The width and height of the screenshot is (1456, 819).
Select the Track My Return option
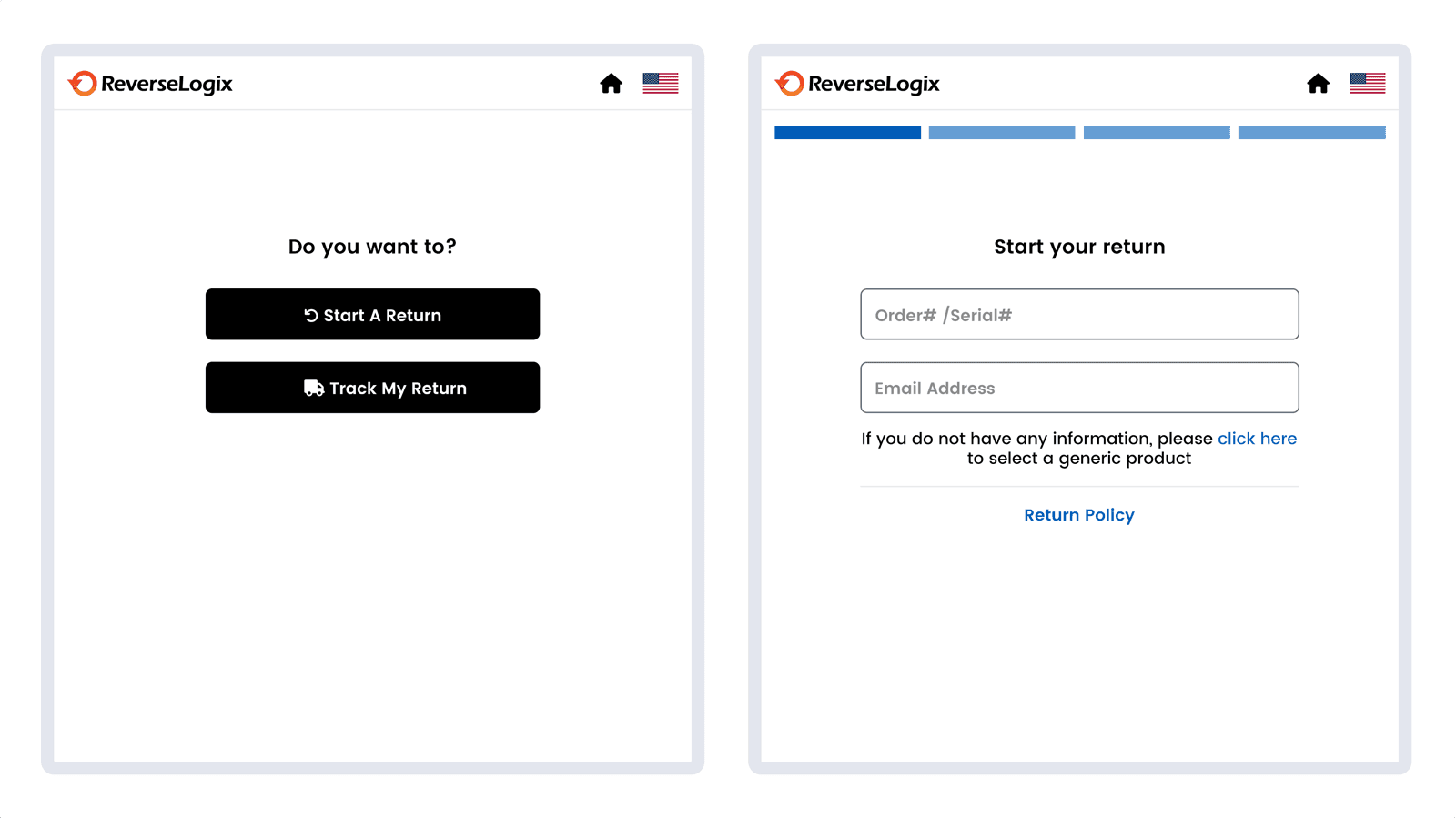click(372, 388)
